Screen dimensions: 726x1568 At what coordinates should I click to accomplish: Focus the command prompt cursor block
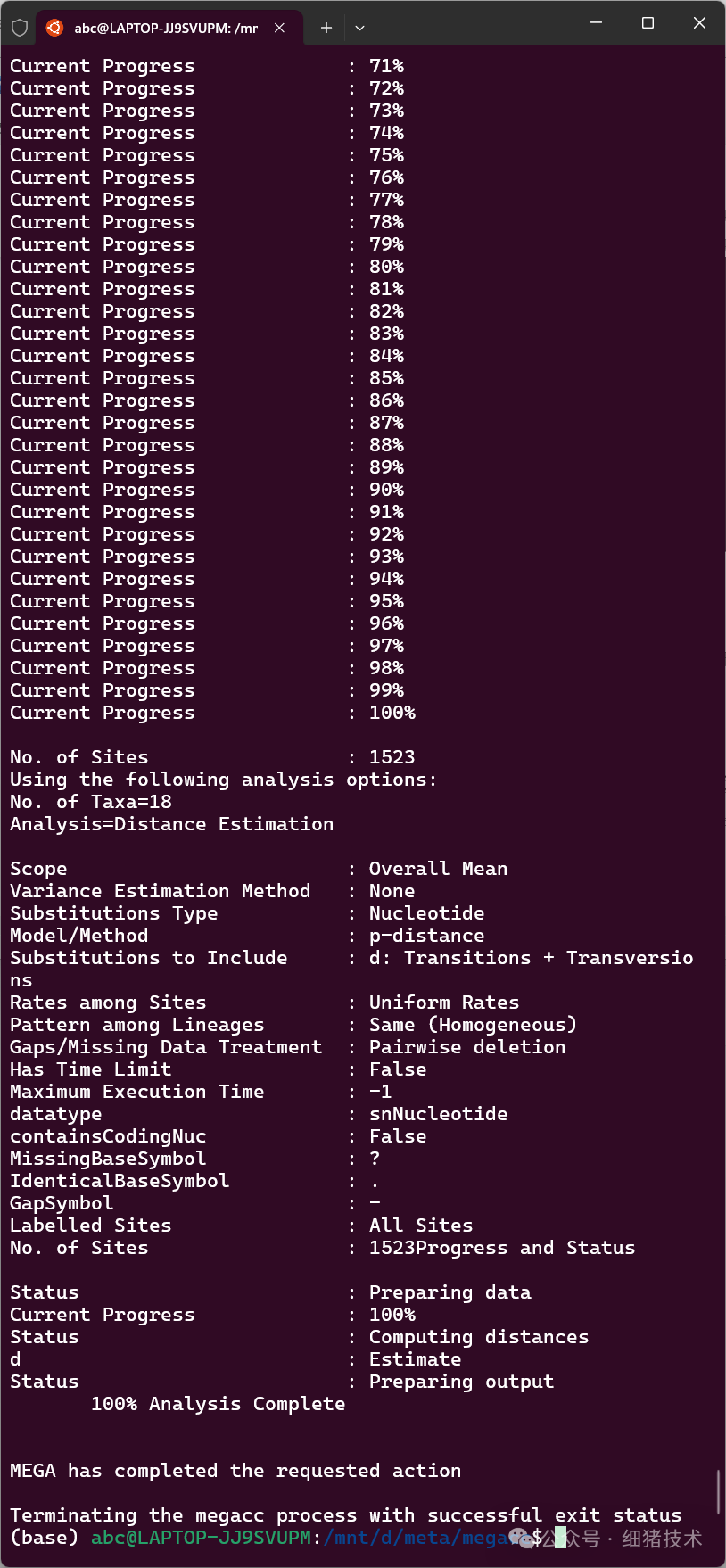[560, 1538]
